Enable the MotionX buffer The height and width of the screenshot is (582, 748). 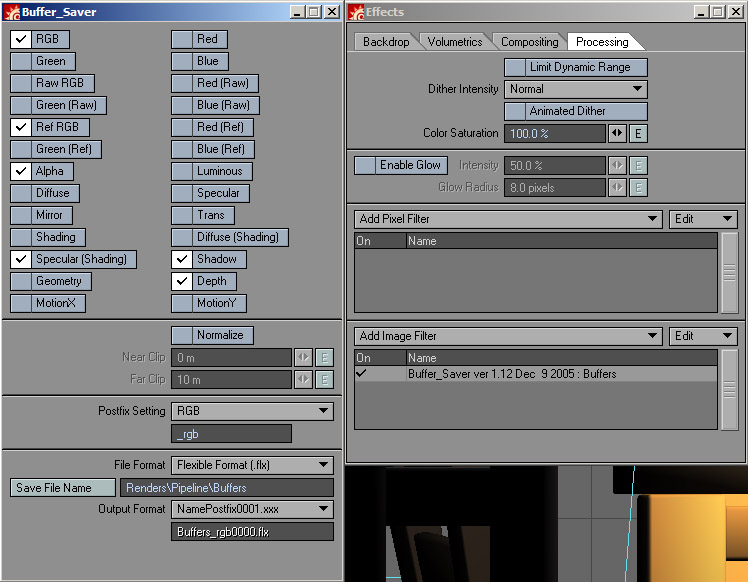pos(21,303)
